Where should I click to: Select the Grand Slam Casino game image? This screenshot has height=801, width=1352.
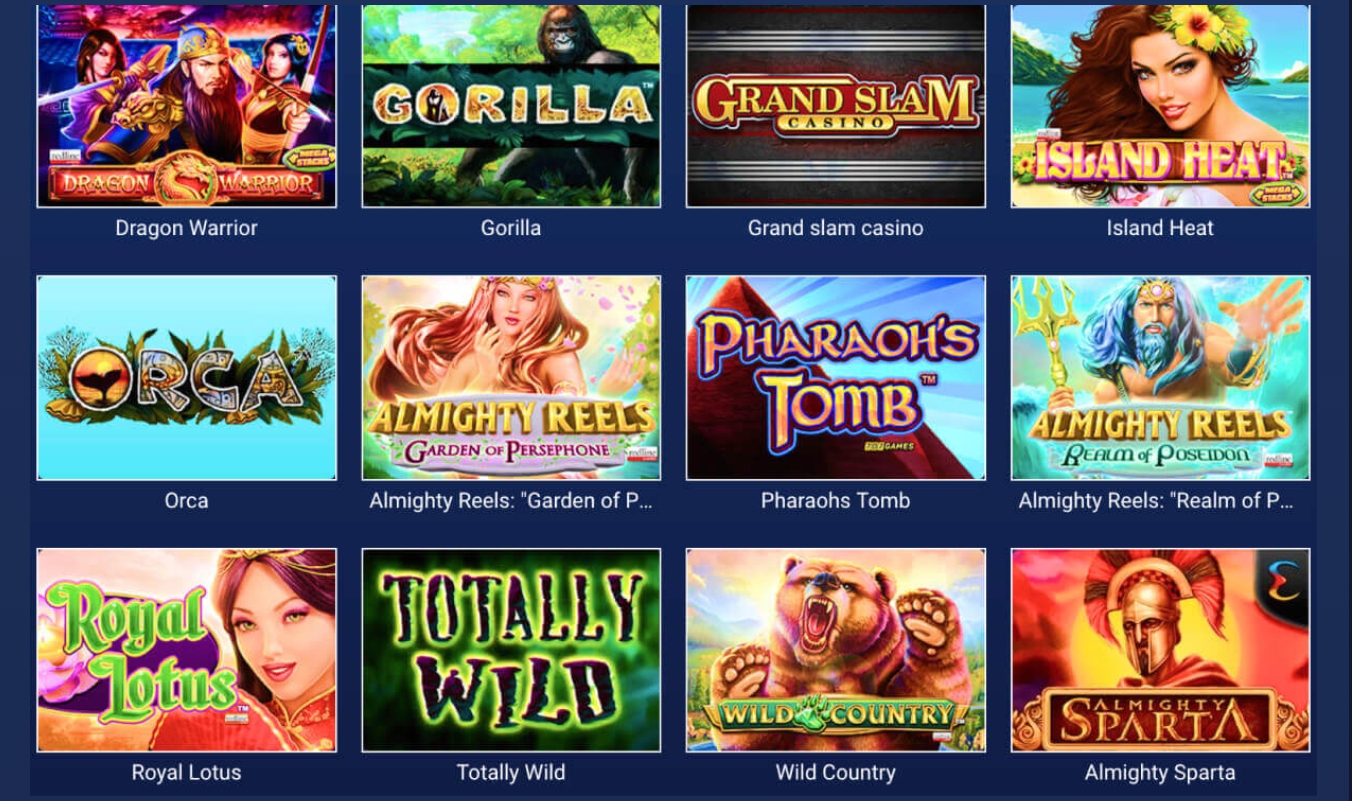pyautogui.click(x=836, y=105)
